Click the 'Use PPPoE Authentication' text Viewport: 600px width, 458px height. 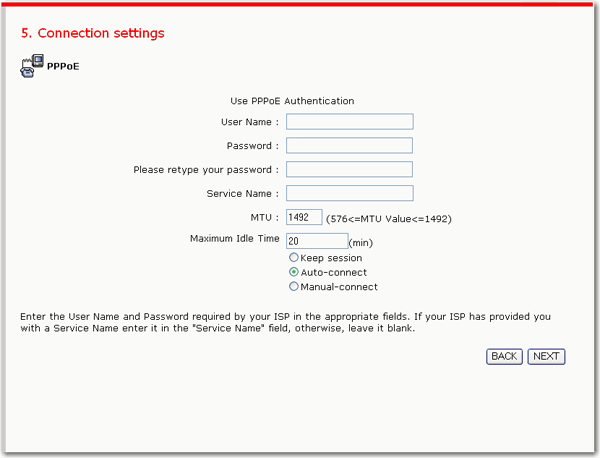coord(292,101)
